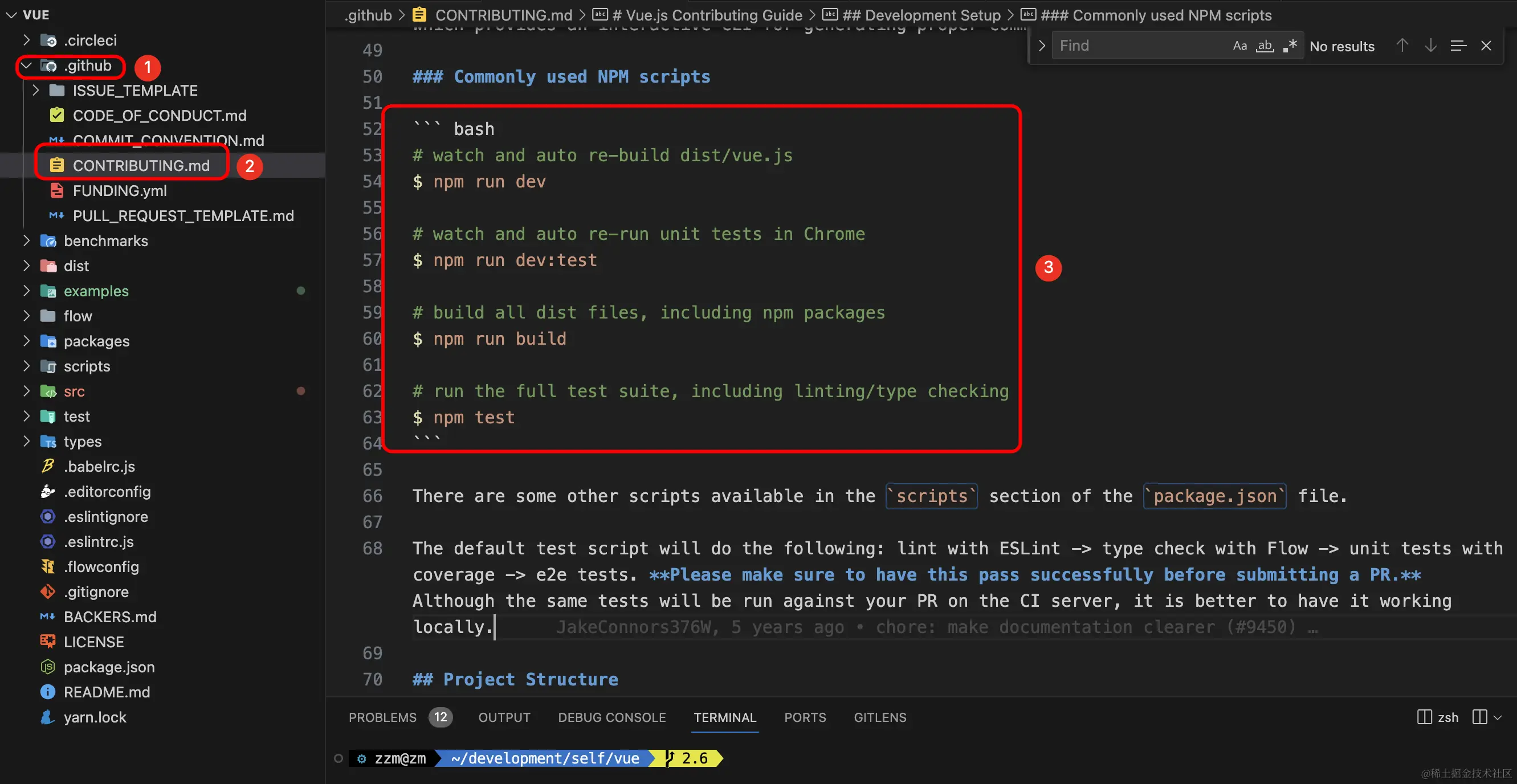Switch to the GITLENS tab
Image resolution: width=1517 pixels, height=784 pixels.
pos(880,717)
